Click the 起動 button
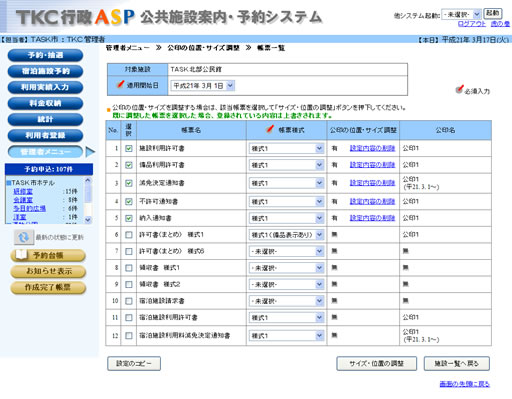The image size is (512, 399). (493, 13)
